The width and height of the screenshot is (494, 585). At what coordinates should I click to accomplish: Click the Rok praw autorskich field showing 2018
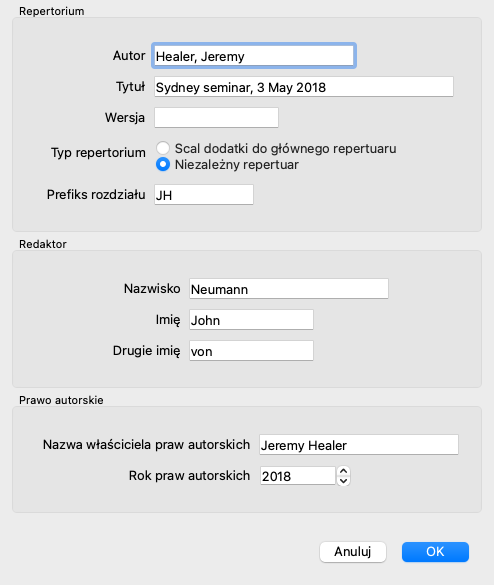[x=298, y=476]
